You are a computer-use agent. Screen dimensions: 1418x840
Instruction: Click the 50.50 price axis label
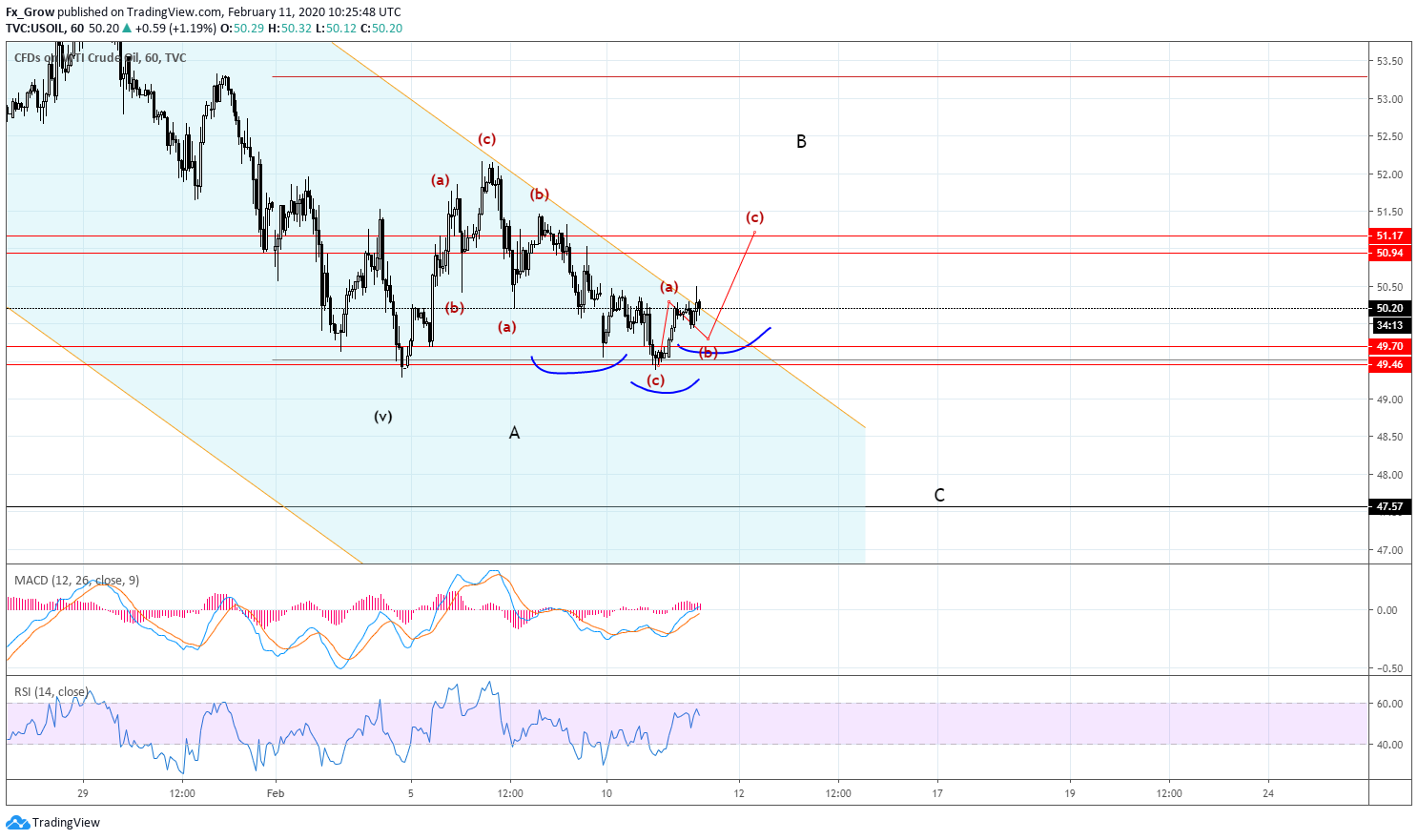pyautogui.click(x=1389, y=287)
